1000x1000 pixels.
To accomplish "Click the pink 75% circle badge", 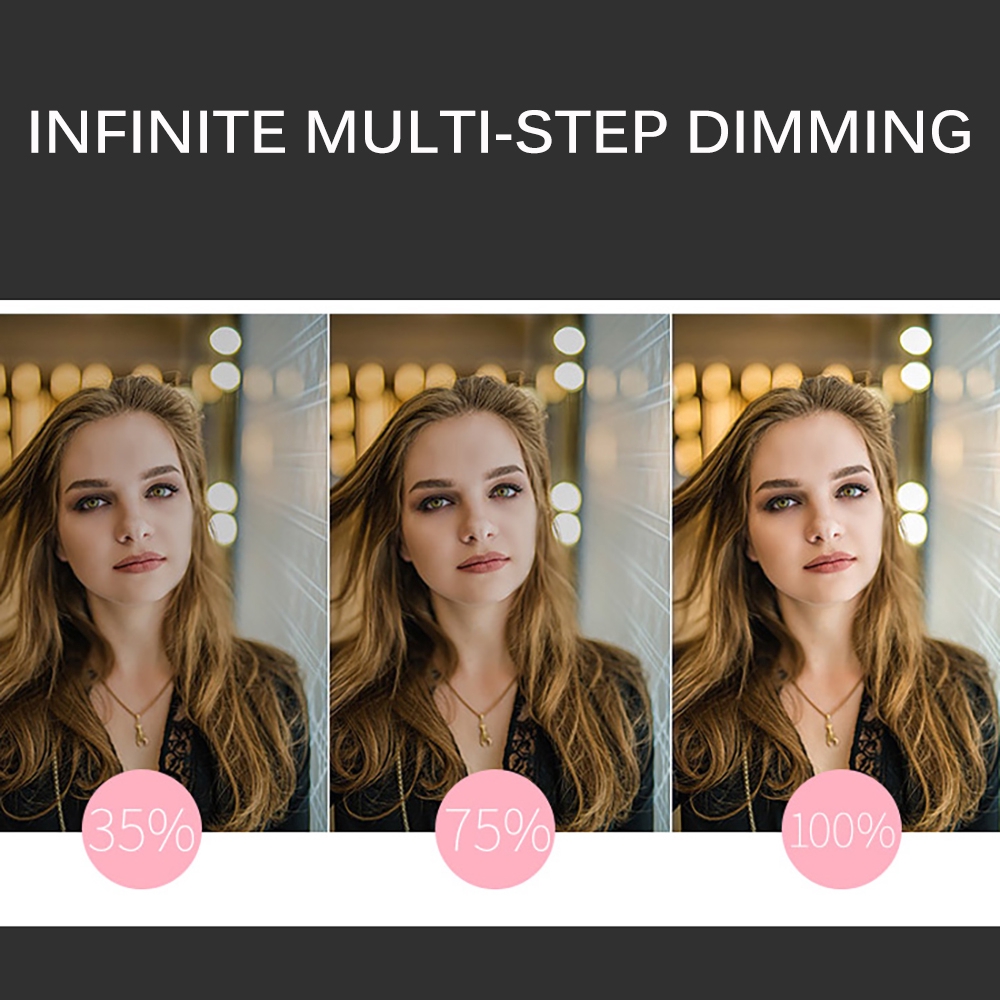I will point(495,828).
